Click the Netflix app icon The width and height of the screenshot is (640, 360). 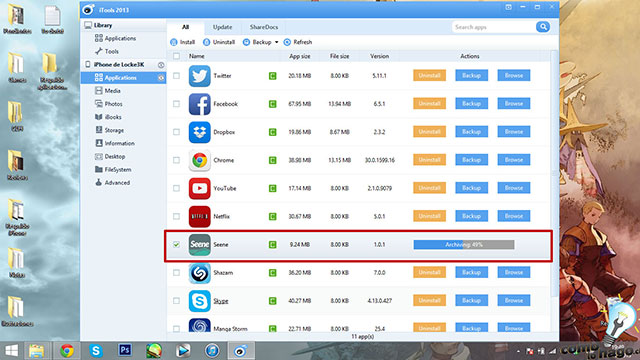click(199, 217)
